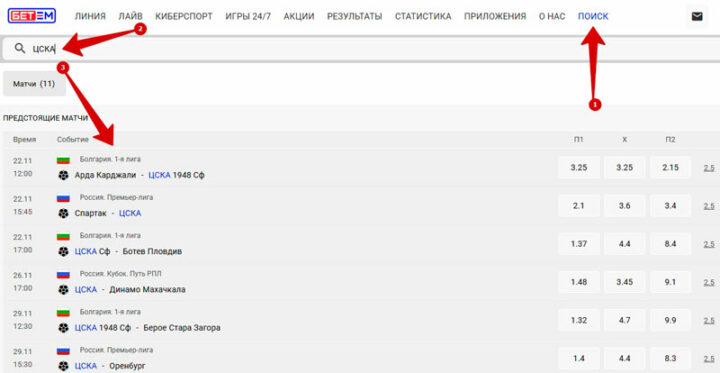Select П1 odds 2.1 for Спартак
720x373 pixels.
click(x=579, y=205)
